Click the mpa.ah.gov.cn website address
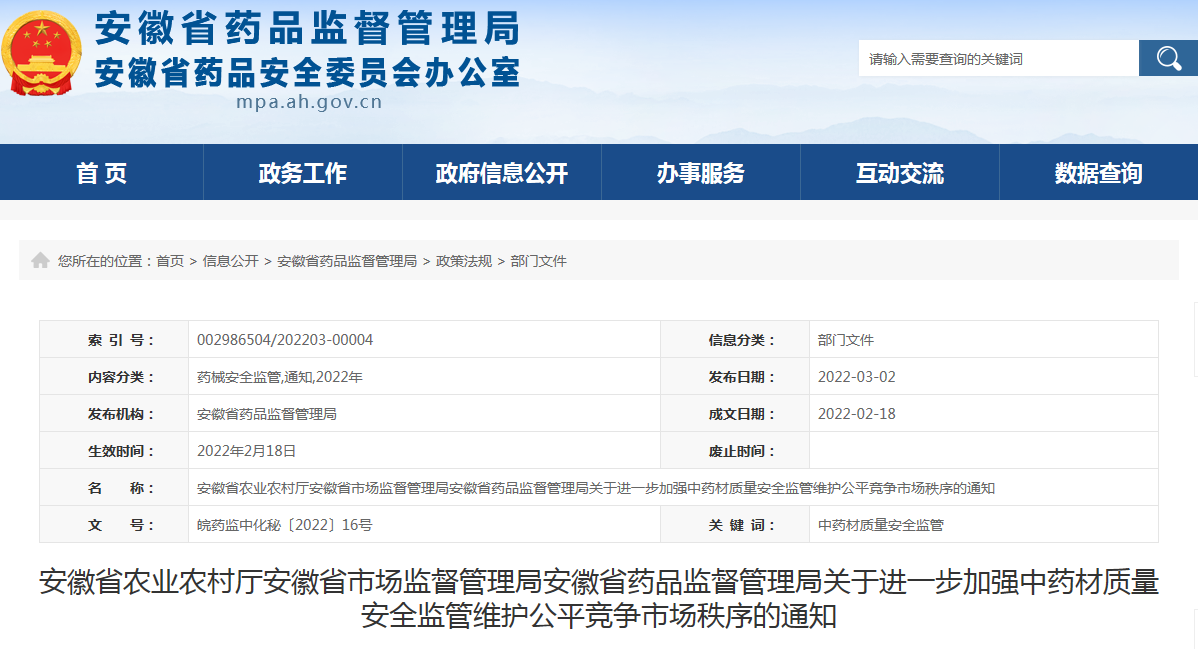Viewport: 1198px width, 649px height. tap(311, 100)
